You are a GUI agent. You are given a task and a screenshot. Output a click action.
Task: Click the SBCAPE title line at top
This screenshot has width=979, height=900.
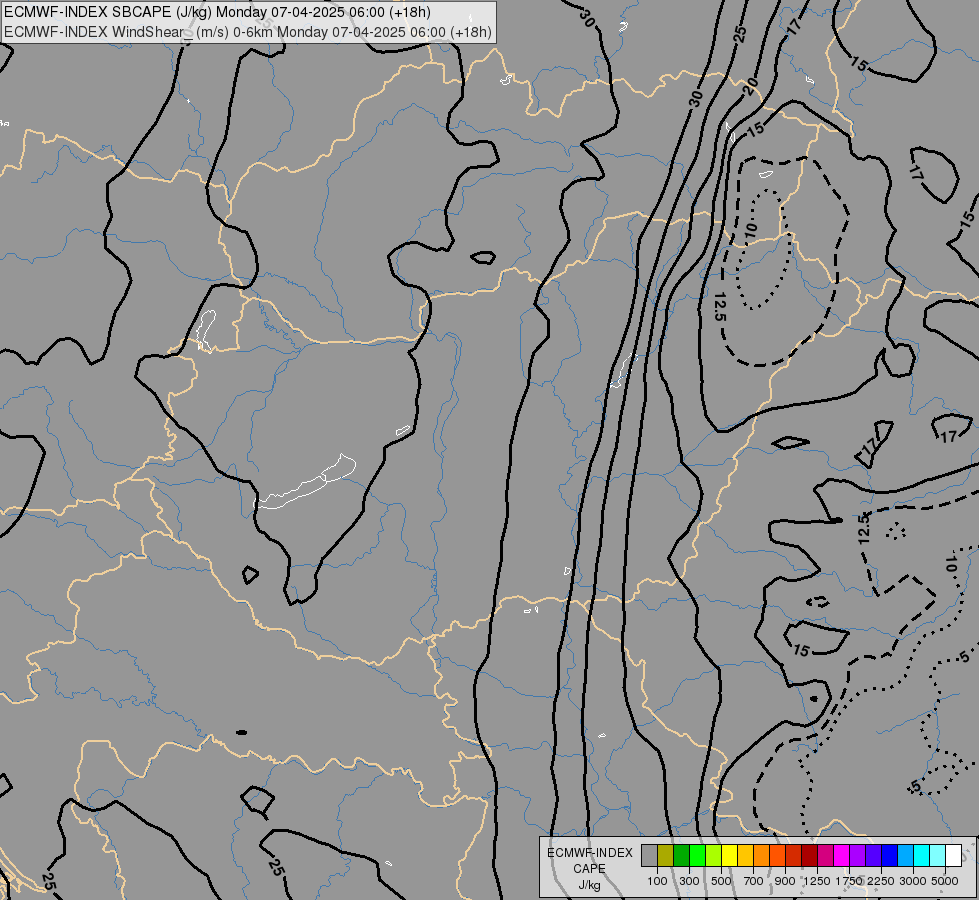click(x=217, y=12)
